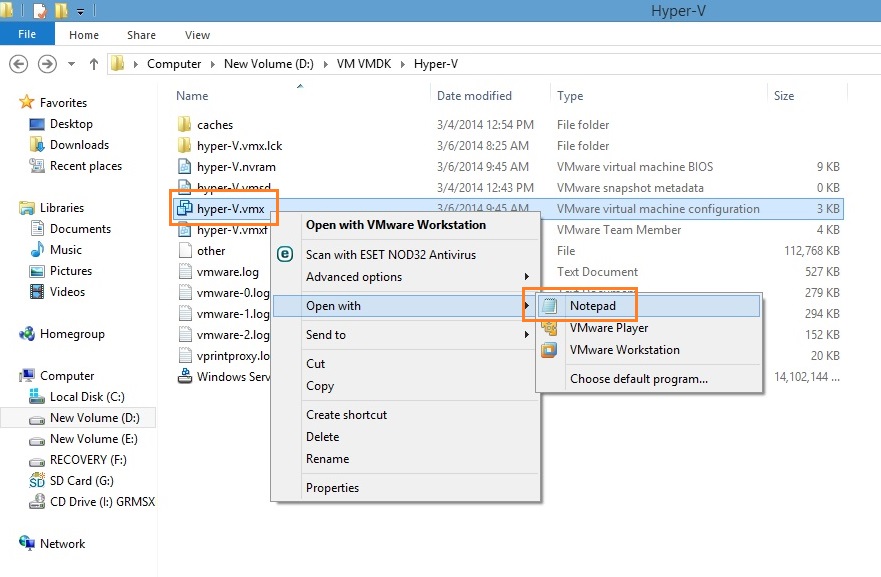This screenshot has height=577, width=881.
Task: Go up one folder level
Action: tap(94, 64)
